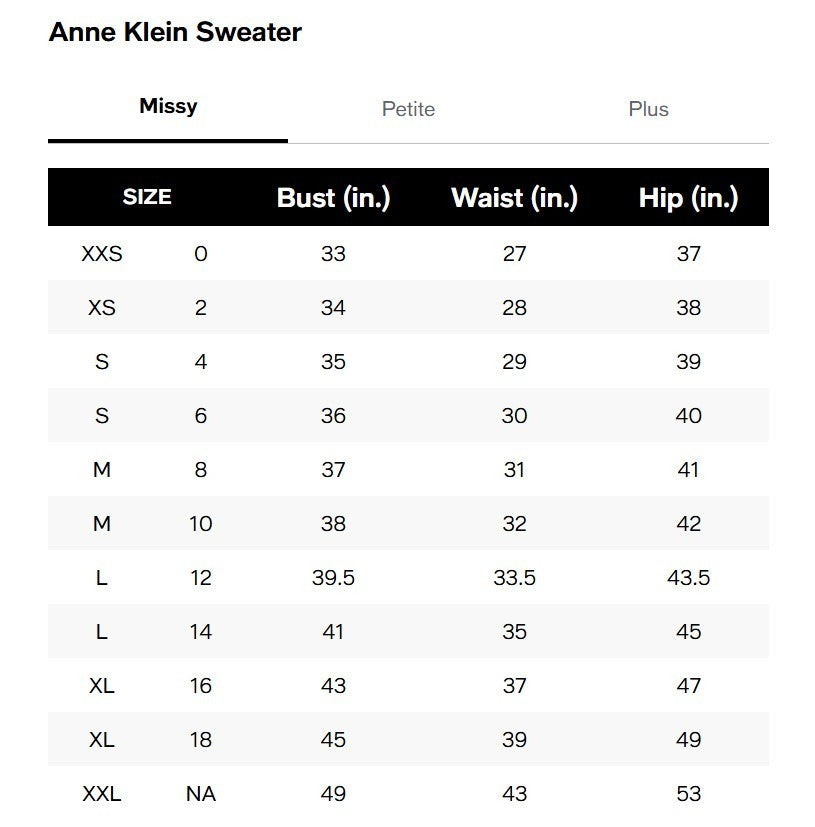Click the Waist (in.) column header
The image size is (815, 827).
coord(515,197)
